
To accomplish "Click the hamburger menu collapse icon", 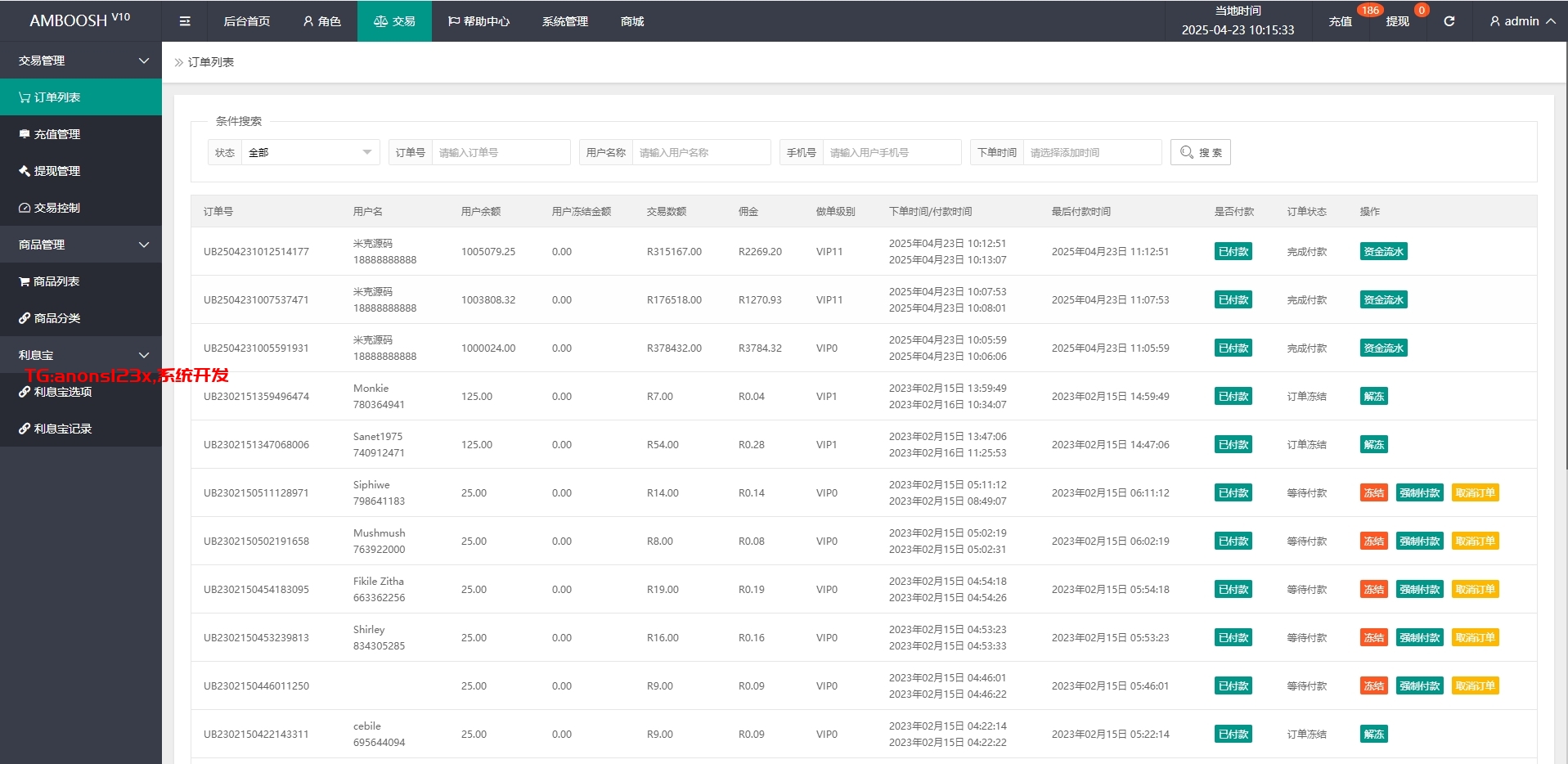I will tap(185, 21).
